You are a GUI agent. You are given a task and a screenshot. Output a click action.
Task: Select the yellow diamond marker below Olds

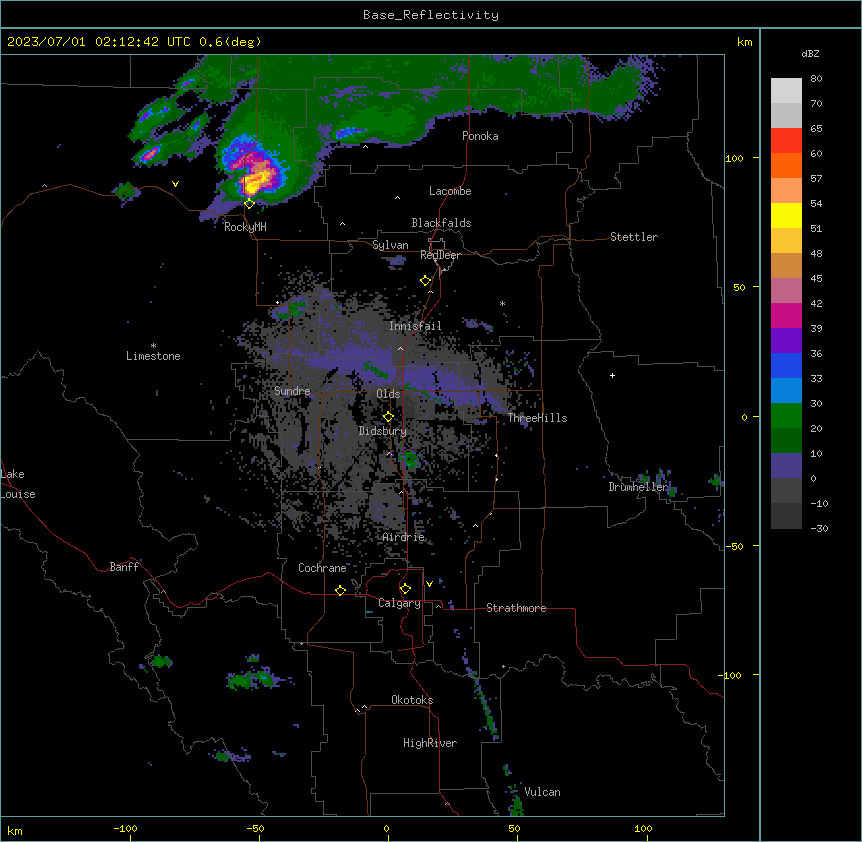[388, 416]
